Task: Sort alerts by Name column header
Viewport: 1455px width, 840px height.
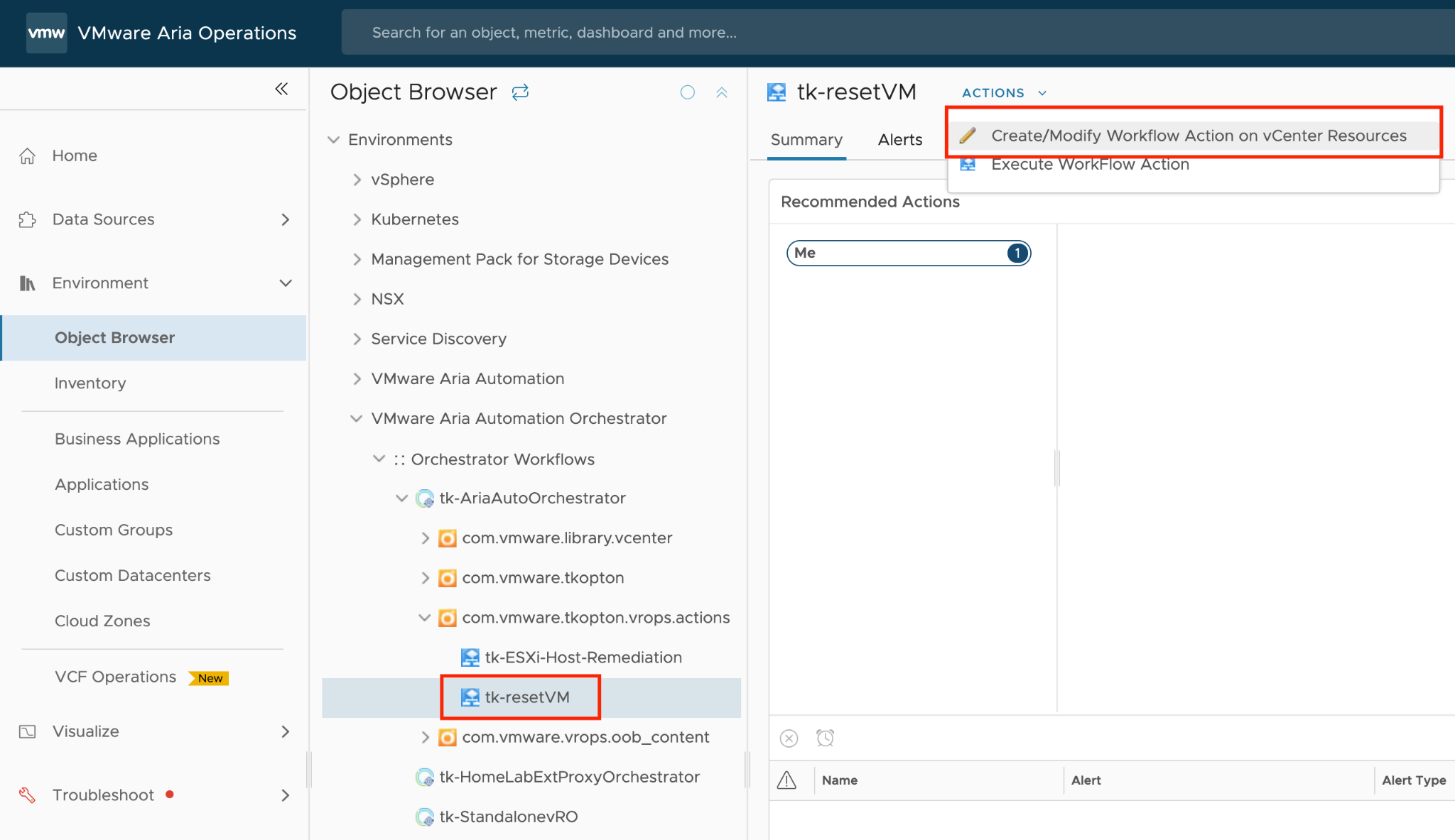Action: pos(840,780)
